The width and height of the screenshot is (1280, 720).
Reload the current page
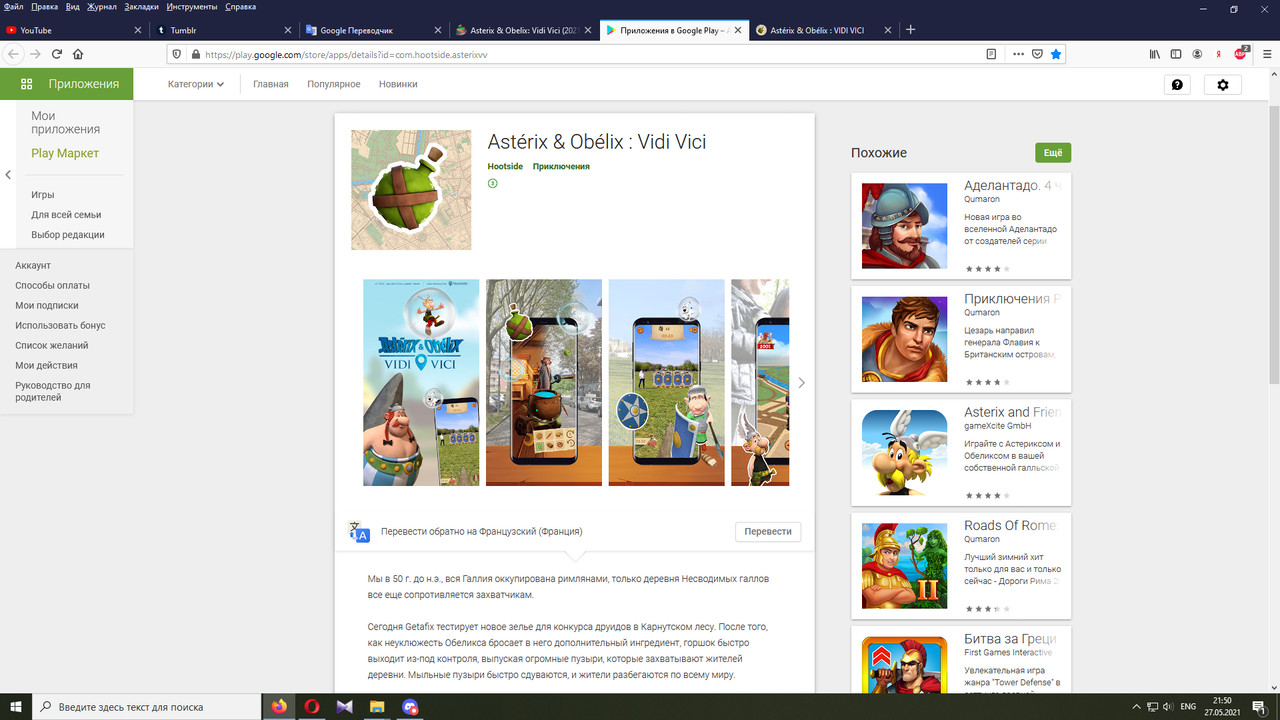point(57,54)
